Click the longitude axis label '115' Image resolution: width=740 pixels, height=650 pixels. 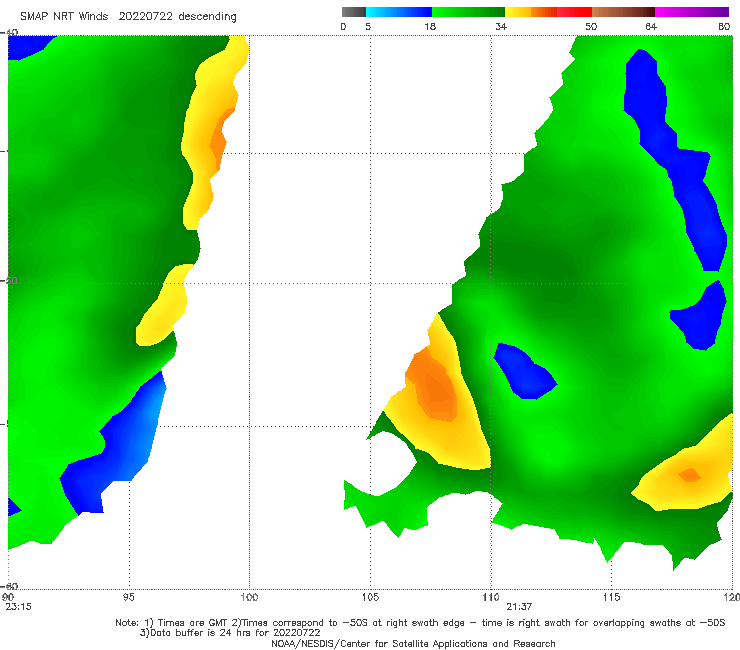[612, 597]
